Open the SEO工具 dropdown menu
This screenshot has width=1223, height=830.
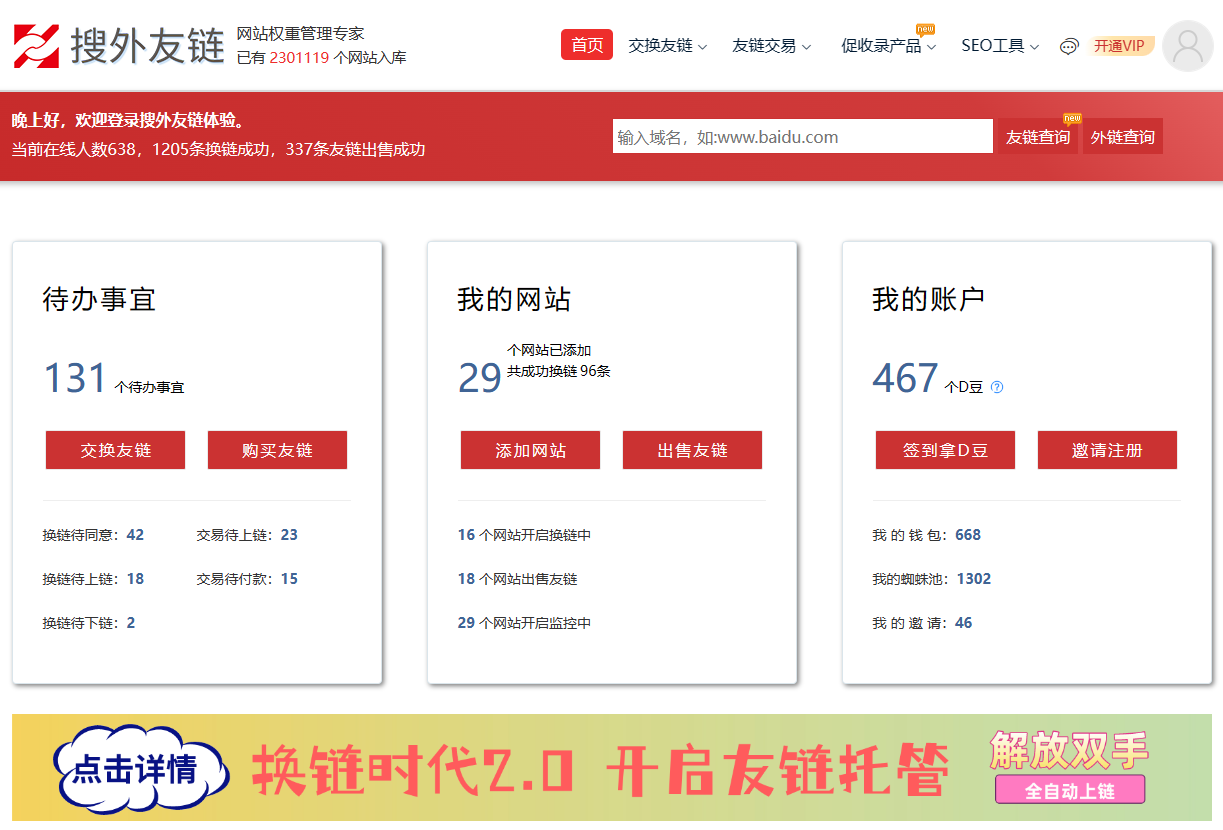(1000, 46)
